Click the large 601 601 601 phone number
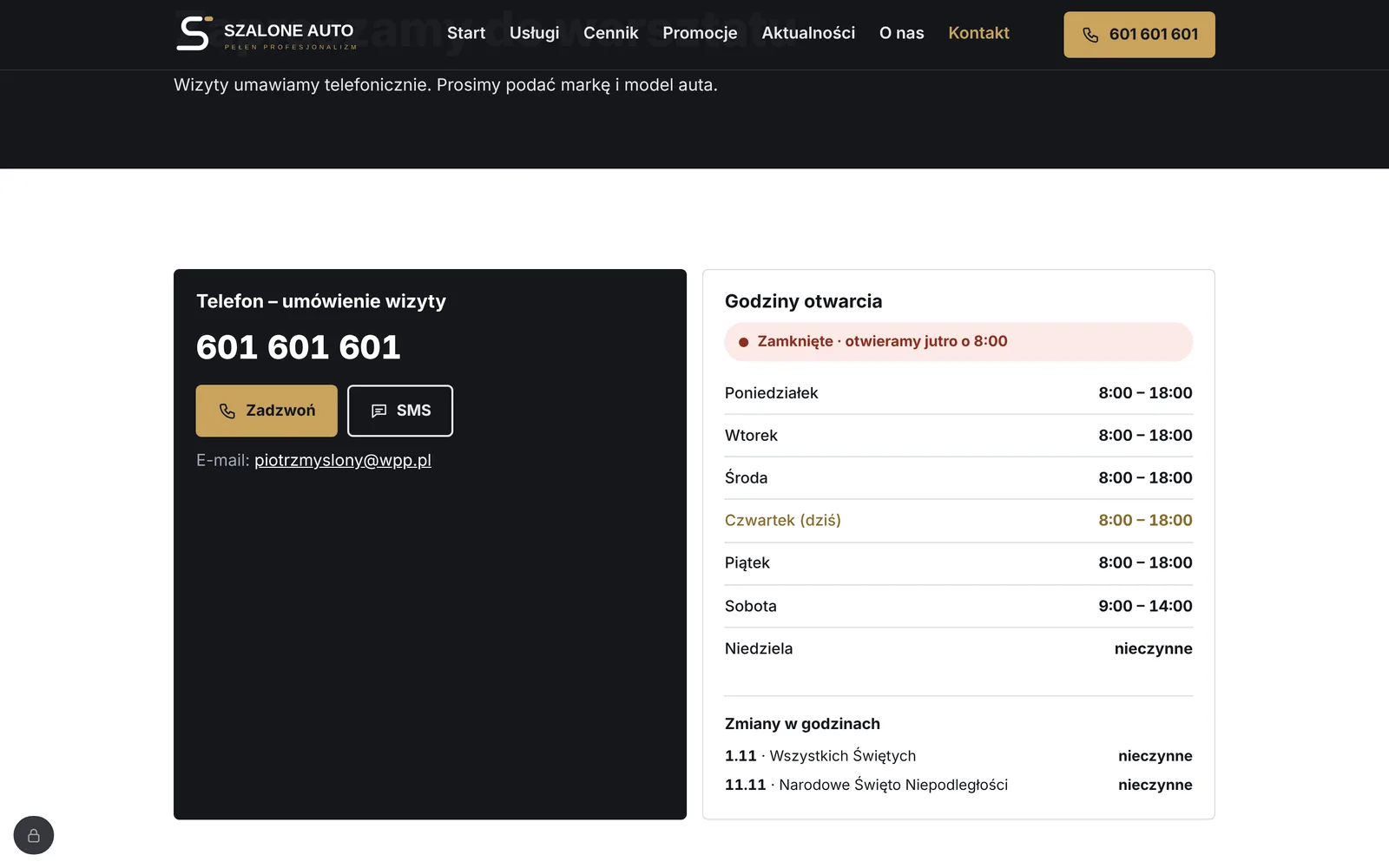The height and width of the screenshot is (868, 1389). (299, 347)
